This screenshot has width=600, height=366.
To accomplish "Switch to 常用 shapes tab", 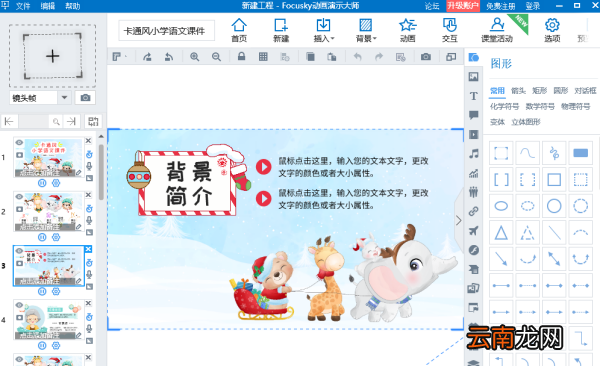I will coord(497,91).
